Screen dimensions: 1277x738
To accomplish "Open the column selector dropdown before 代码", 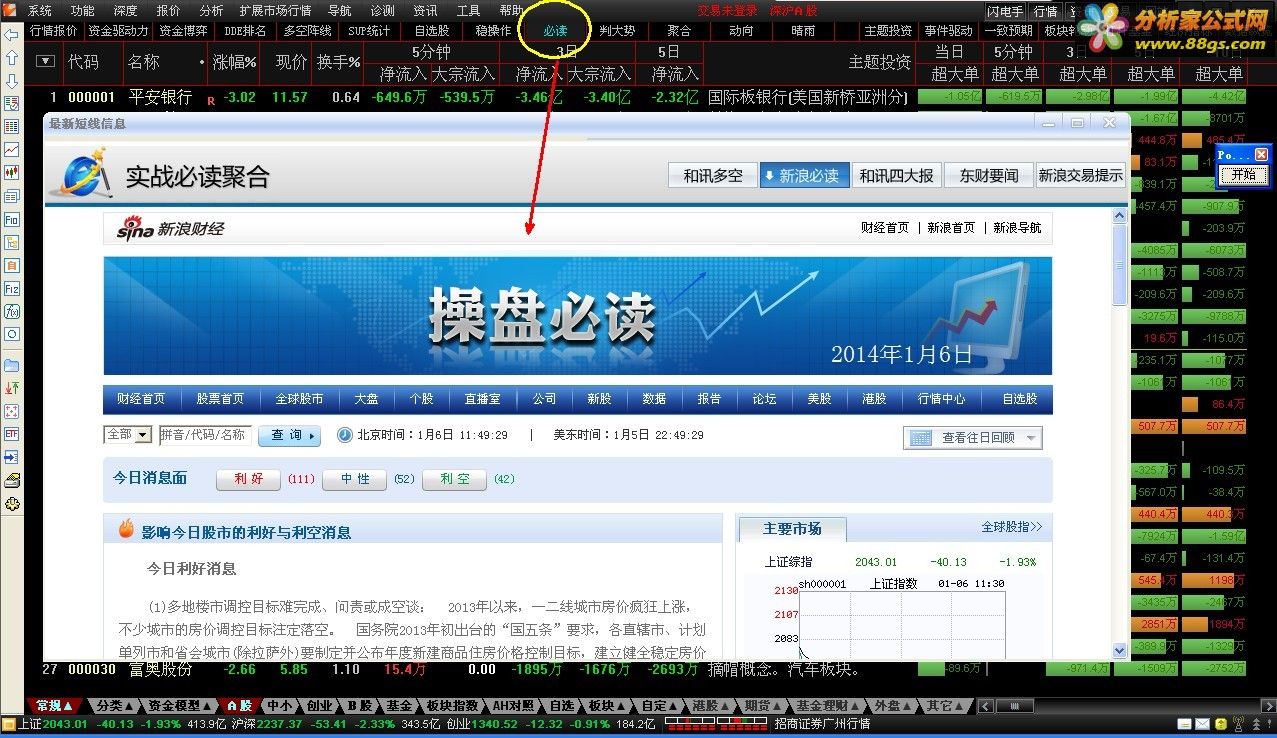I will [44, 61].
